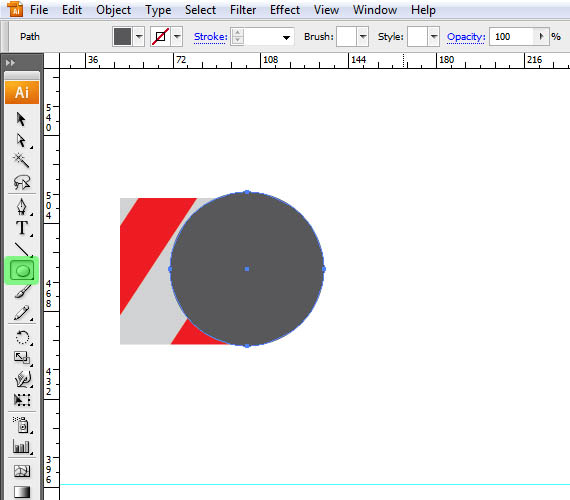
Task: Open the fill color dropdown arrow
Action: click(139, 36)
